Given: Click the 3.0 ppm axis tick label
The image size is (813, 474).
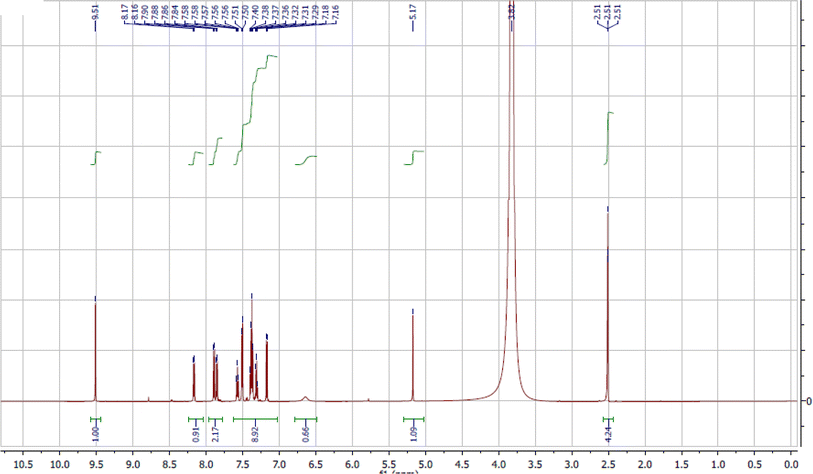Looking at the screenshot, I should tap(572, 464).
